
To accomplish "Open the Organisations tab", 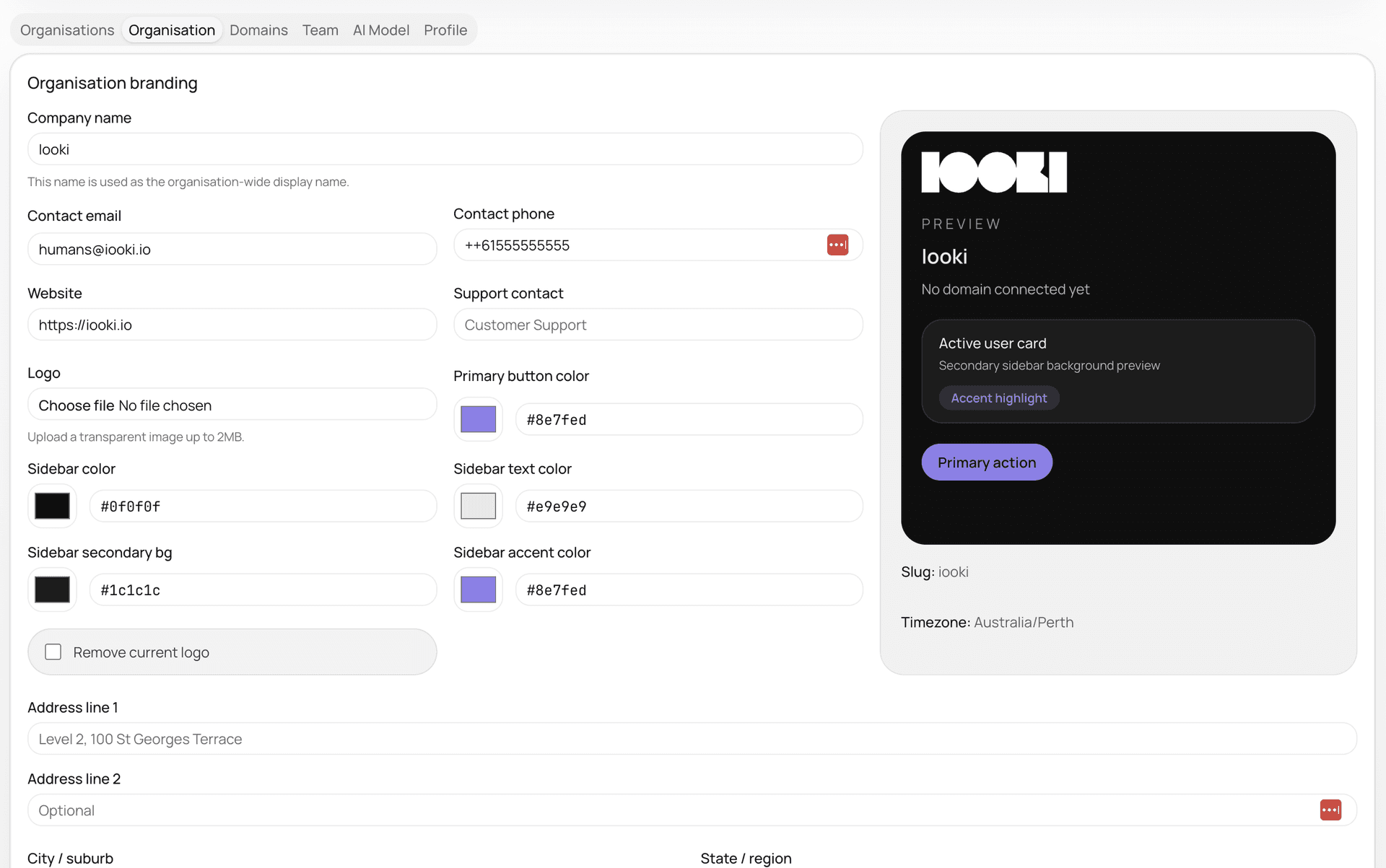I will (x=67, y=30).
